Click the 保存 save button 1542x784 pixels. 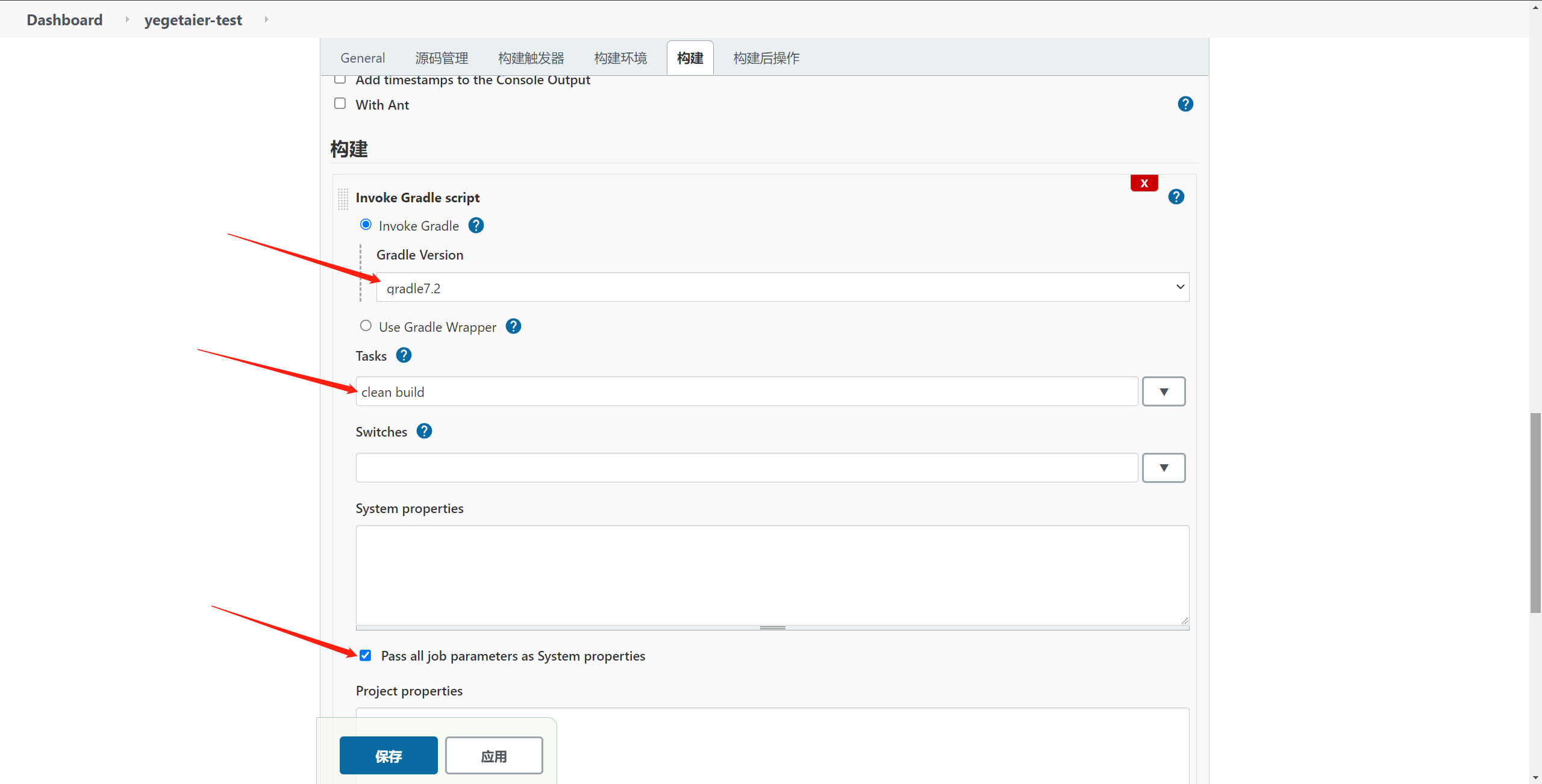click(x=389, y=755)
